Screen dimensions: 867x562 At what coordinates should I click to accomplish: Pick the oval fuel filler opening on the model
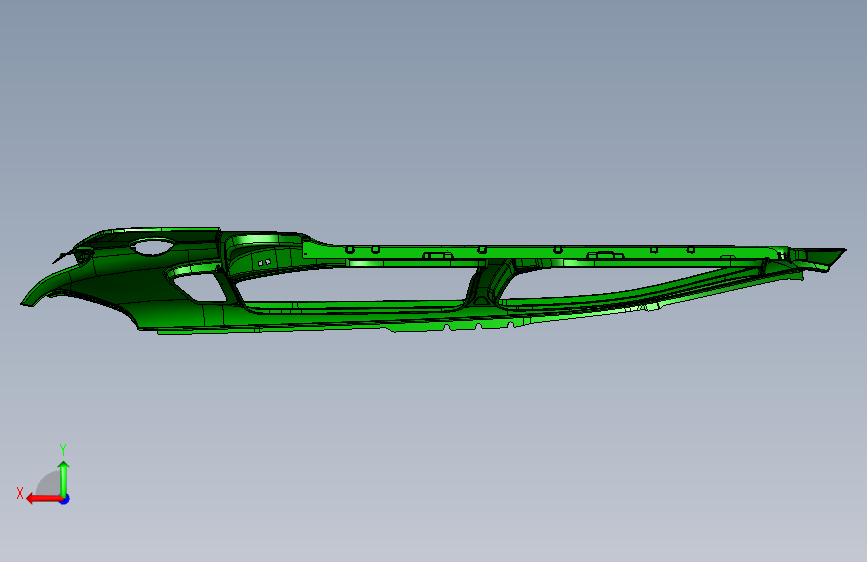(x=153, y=247)
